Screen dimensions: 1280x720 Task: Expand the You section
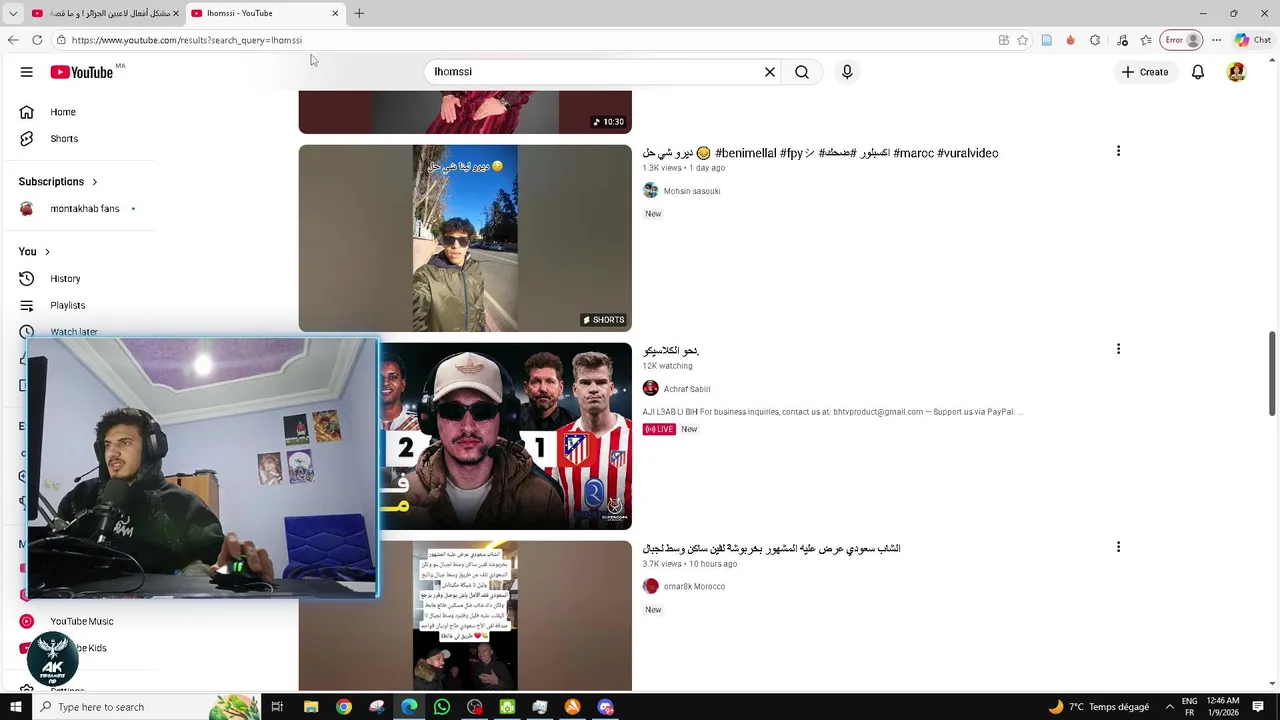(x=34, y=252)
